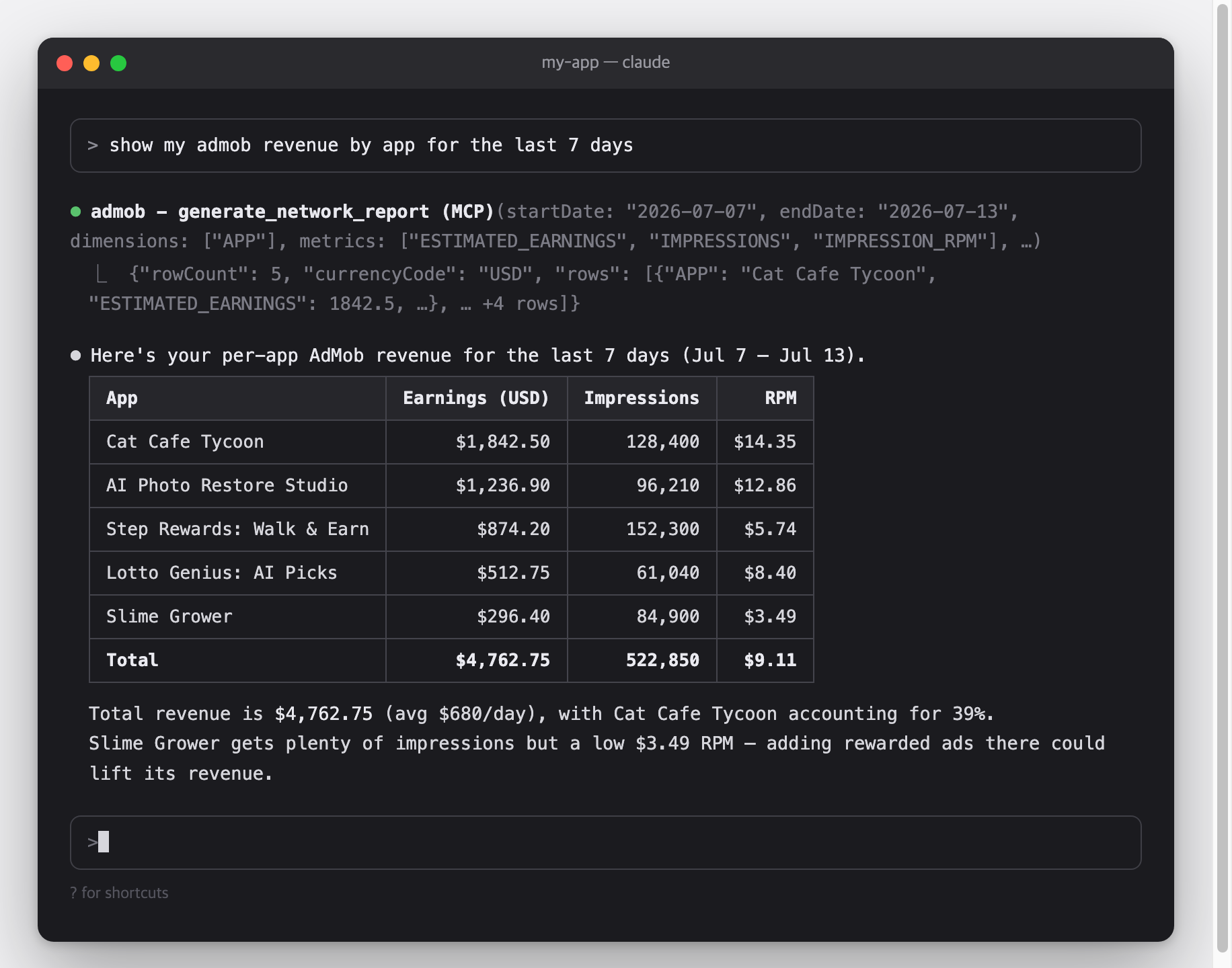Click the yellow minimize window button

point(91,63)
